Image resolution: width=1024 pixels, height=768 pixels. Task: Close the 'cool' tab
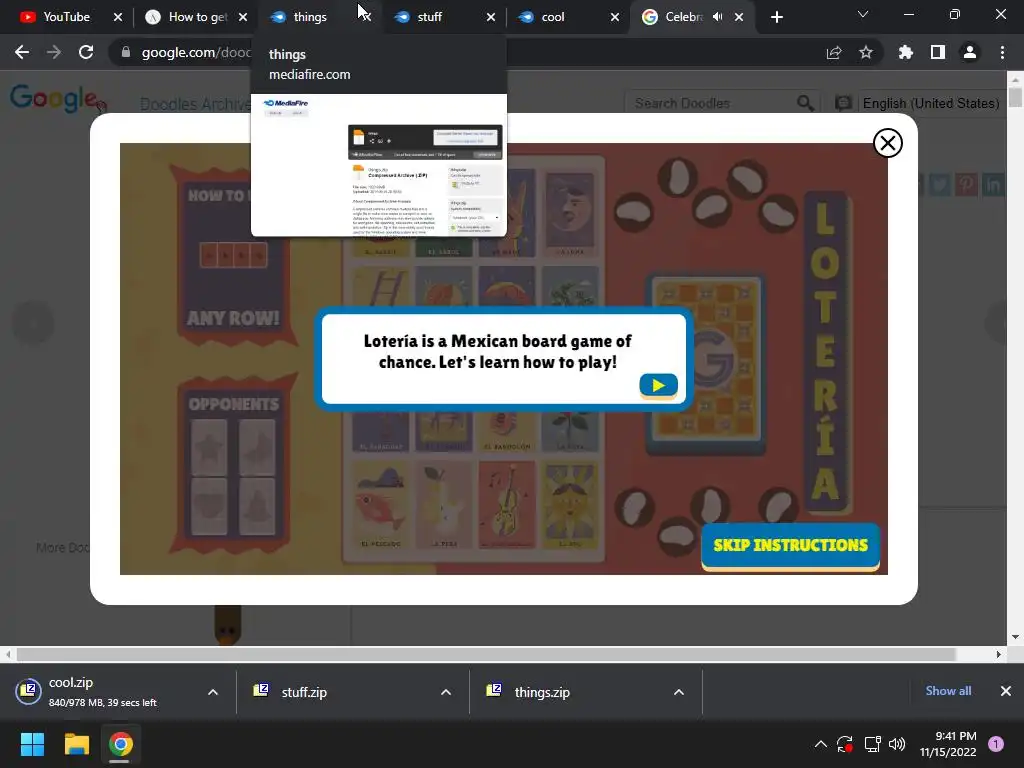point(615,17)
